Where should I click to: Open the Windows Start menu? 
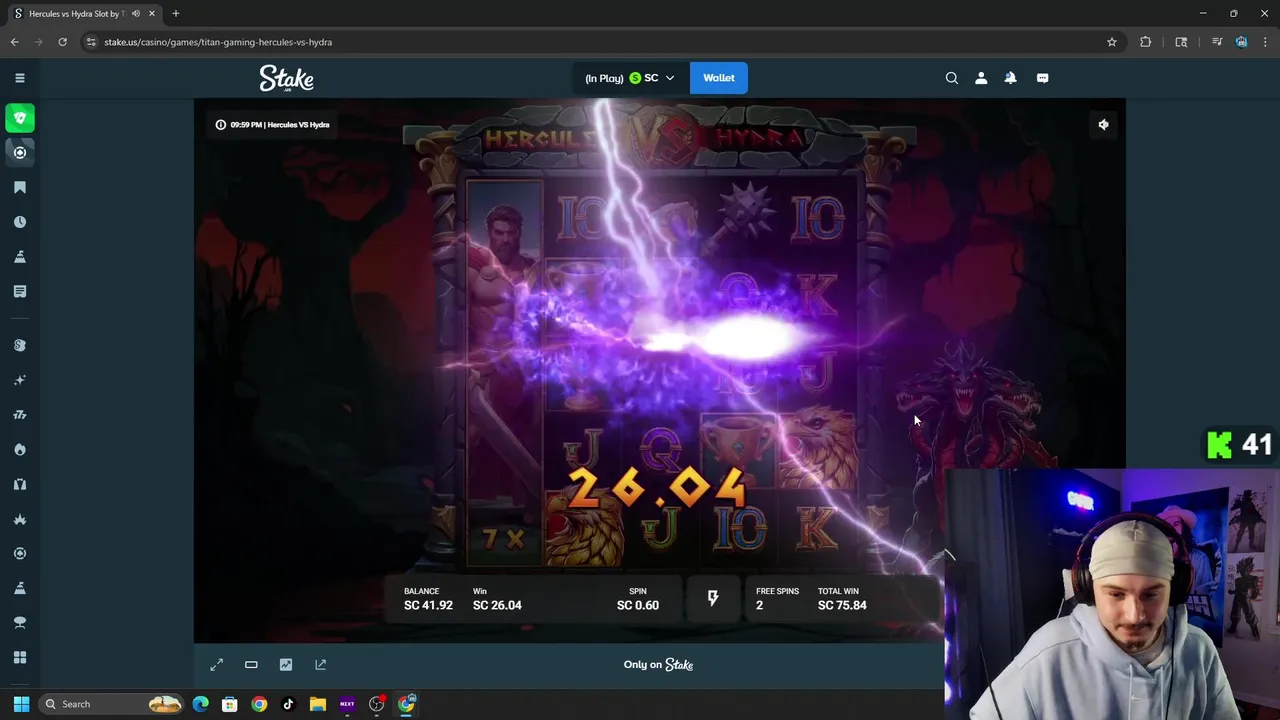[21, 704]
